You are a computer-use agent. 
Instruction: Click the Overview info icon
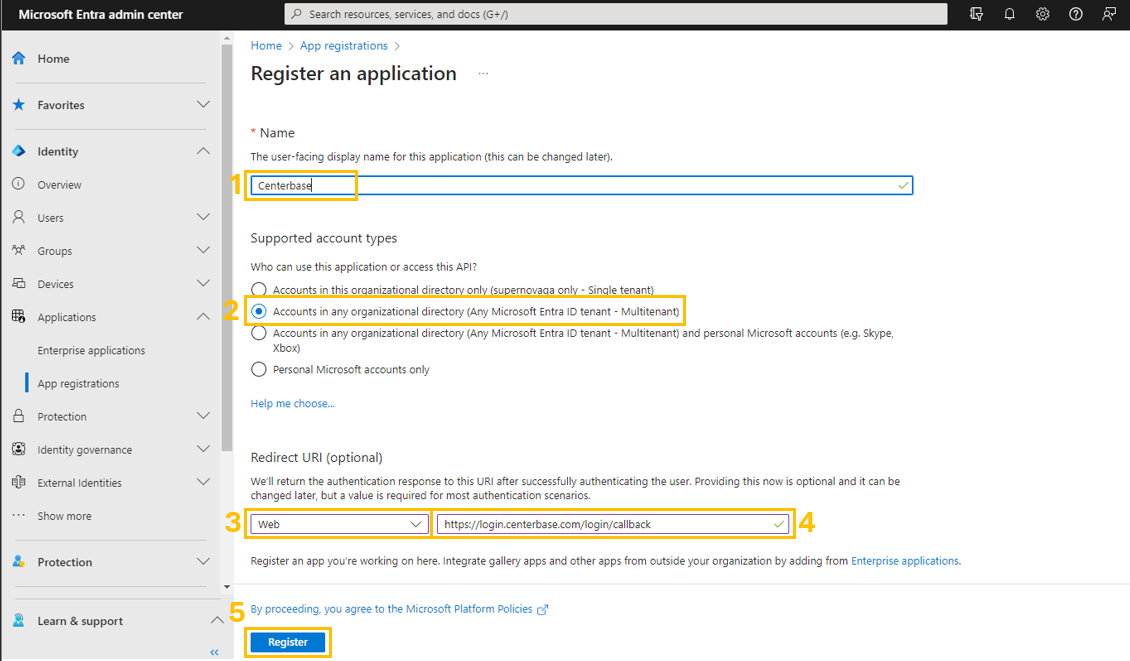tap(19, 184)
